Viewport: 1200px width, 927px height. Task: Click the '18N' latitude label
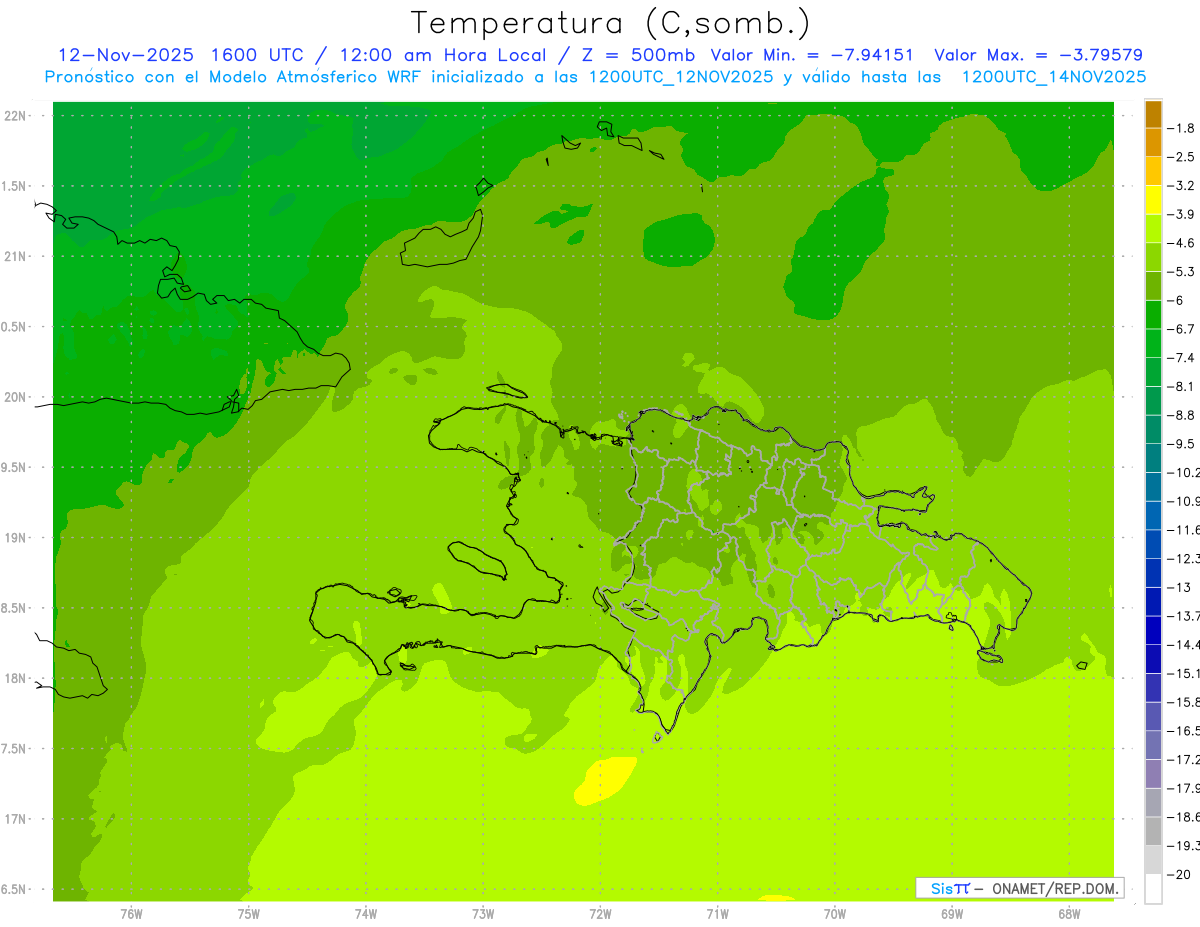point(15,678)
